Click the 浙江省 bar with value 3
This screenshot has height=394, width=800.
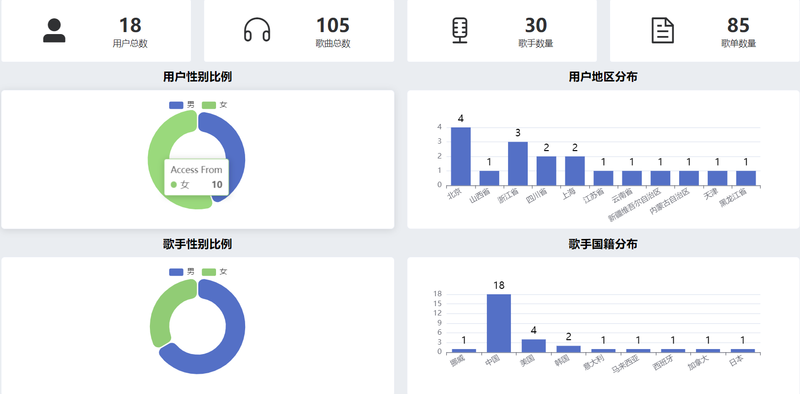point(518,164)
